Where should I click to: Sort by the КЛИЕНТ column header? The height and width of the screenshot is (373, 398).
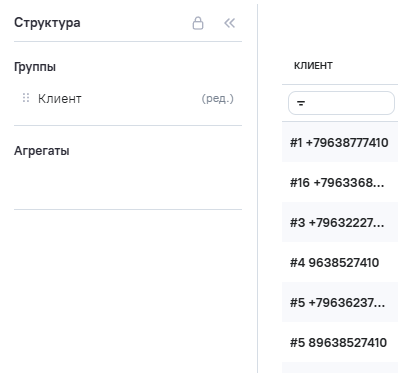[313, 66]
